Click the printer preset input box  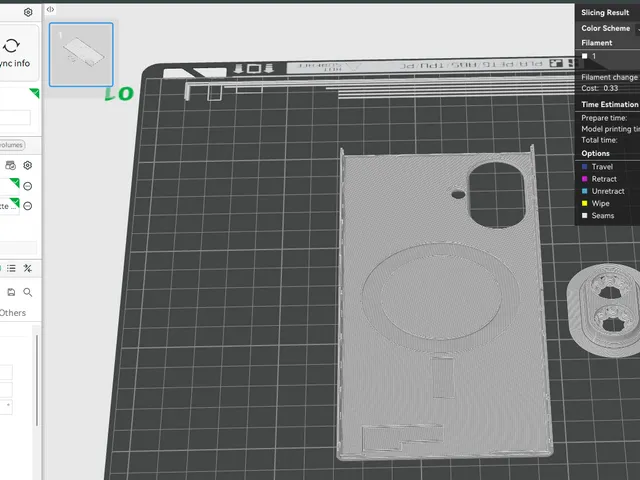tap(15, 118)
